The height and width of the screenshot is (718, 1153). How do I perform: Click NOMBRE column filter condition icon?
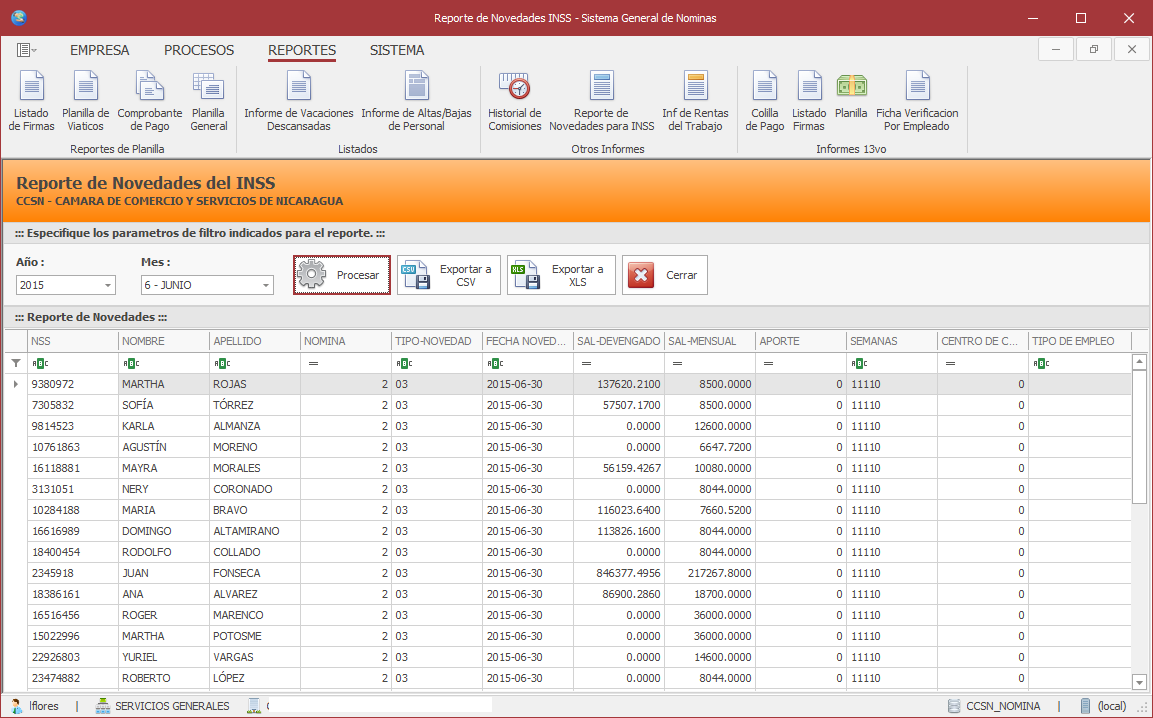131,363
